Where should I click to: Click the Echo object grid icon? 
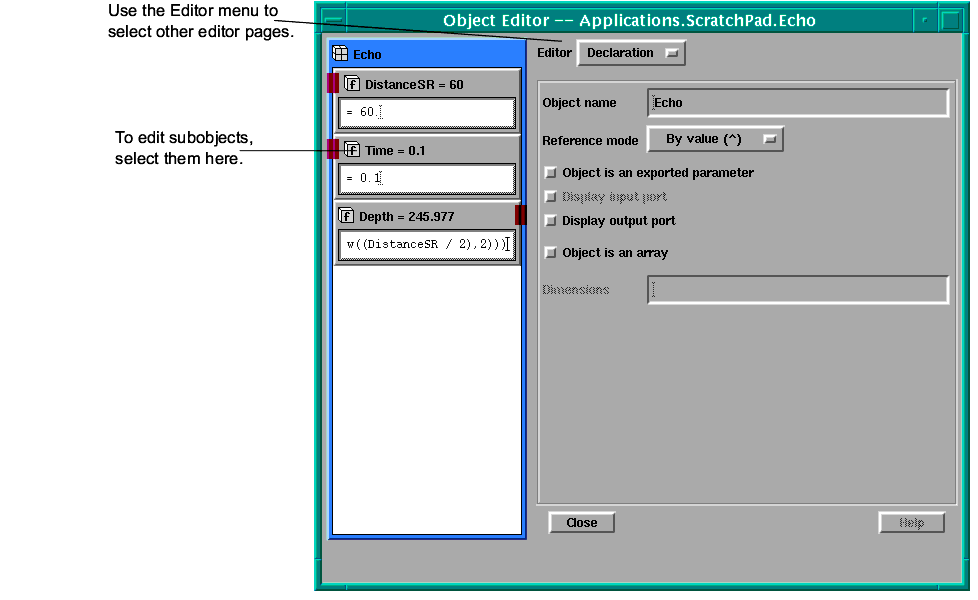pyautogui.click(x=340, y=54)
